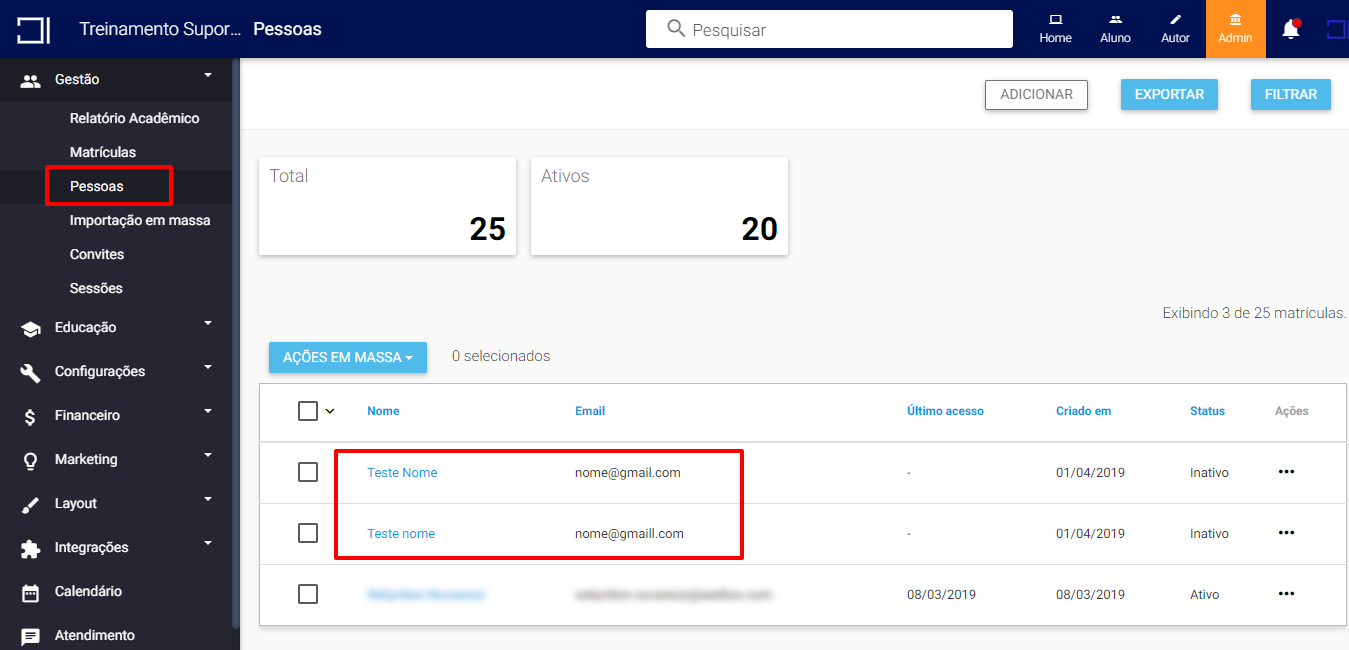Click the EXPORTAR button
This screenshot has height=650, width=1349.
[1169, 94]
